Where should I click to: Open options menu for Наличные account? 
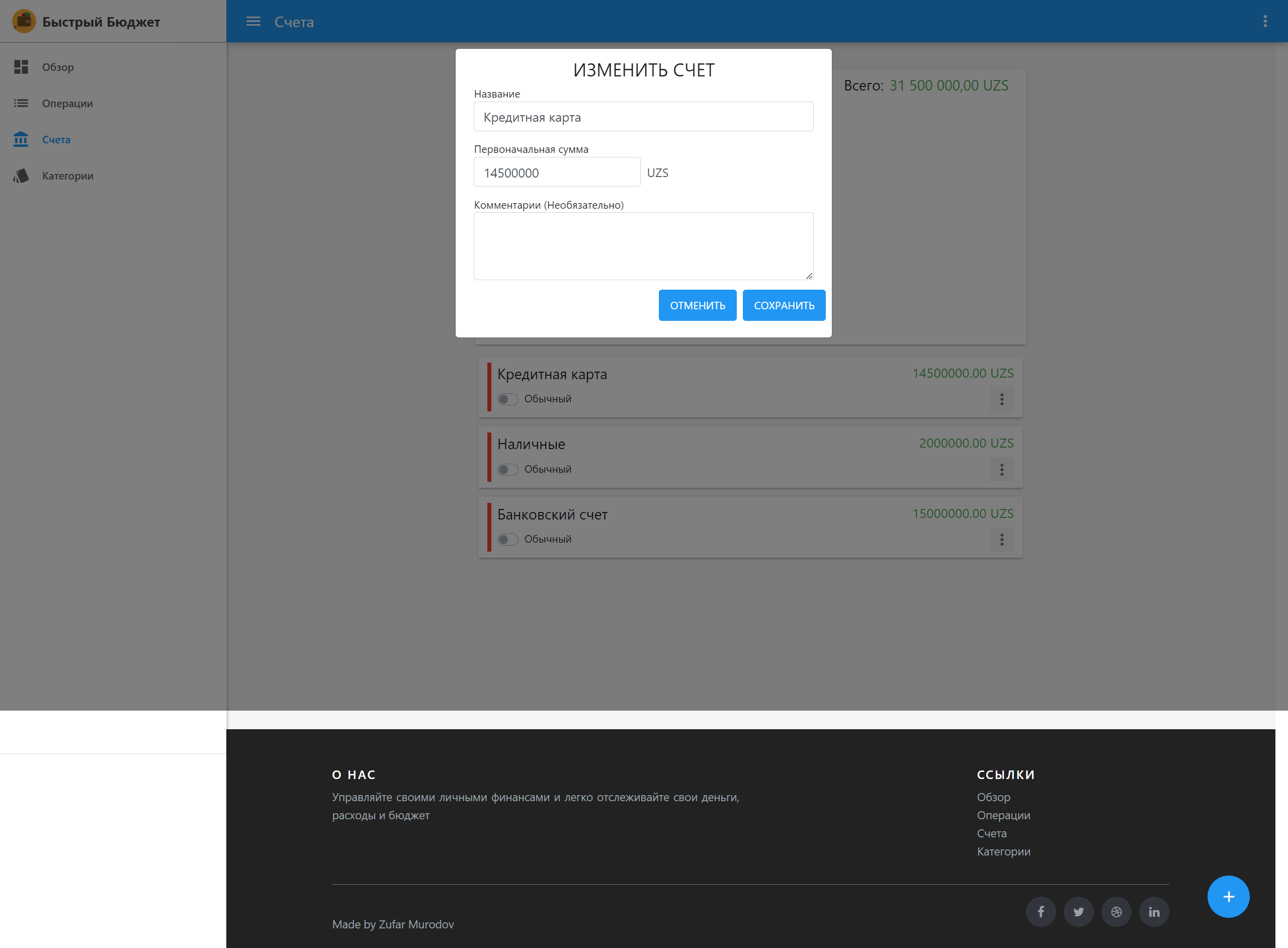1001,470
